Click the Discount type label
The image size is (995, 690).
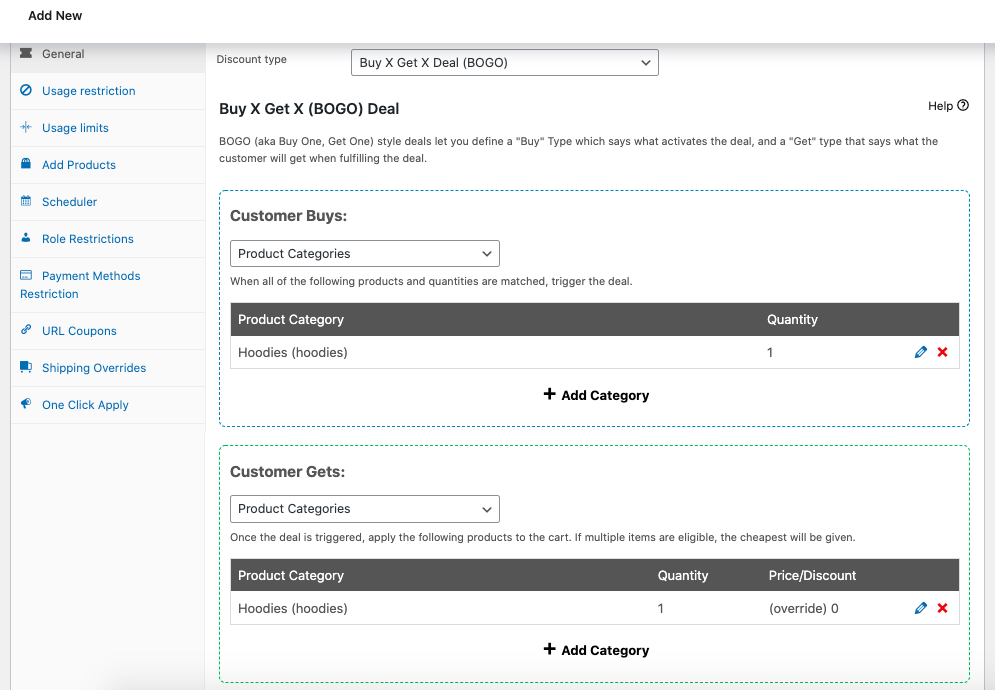click(251, 59)
